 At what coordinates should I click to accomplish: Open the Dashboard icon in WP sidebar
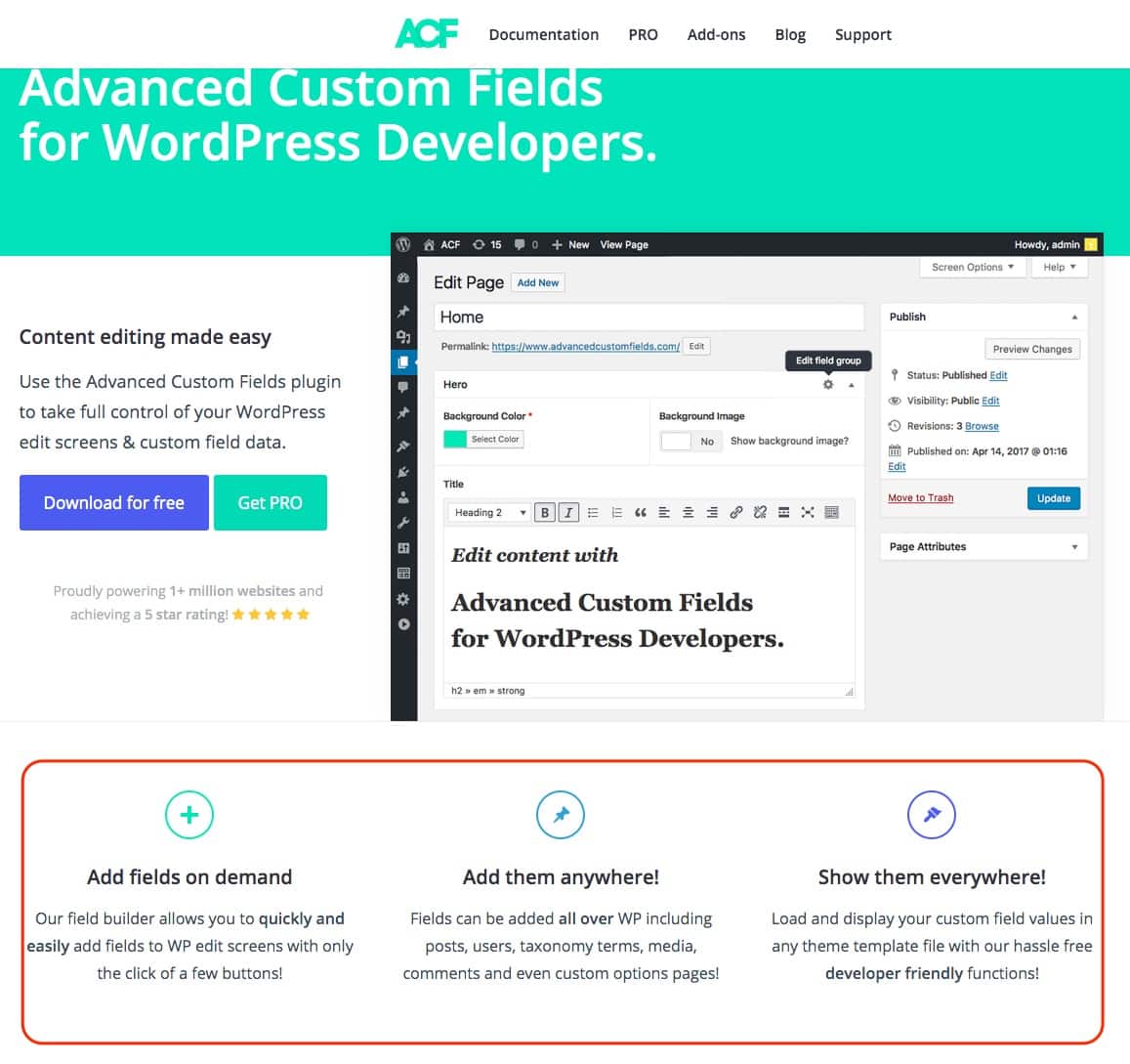(403, 278)
